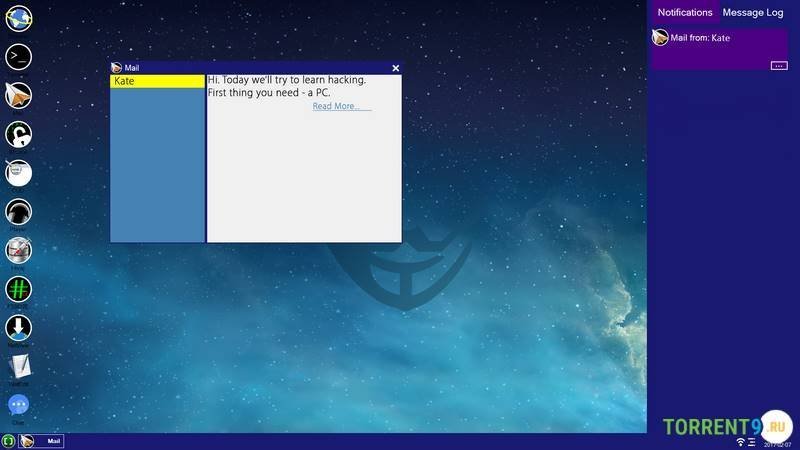Select Kate in the mail sender list
This screenshot has width=800, height=450.
pos(157,81)
